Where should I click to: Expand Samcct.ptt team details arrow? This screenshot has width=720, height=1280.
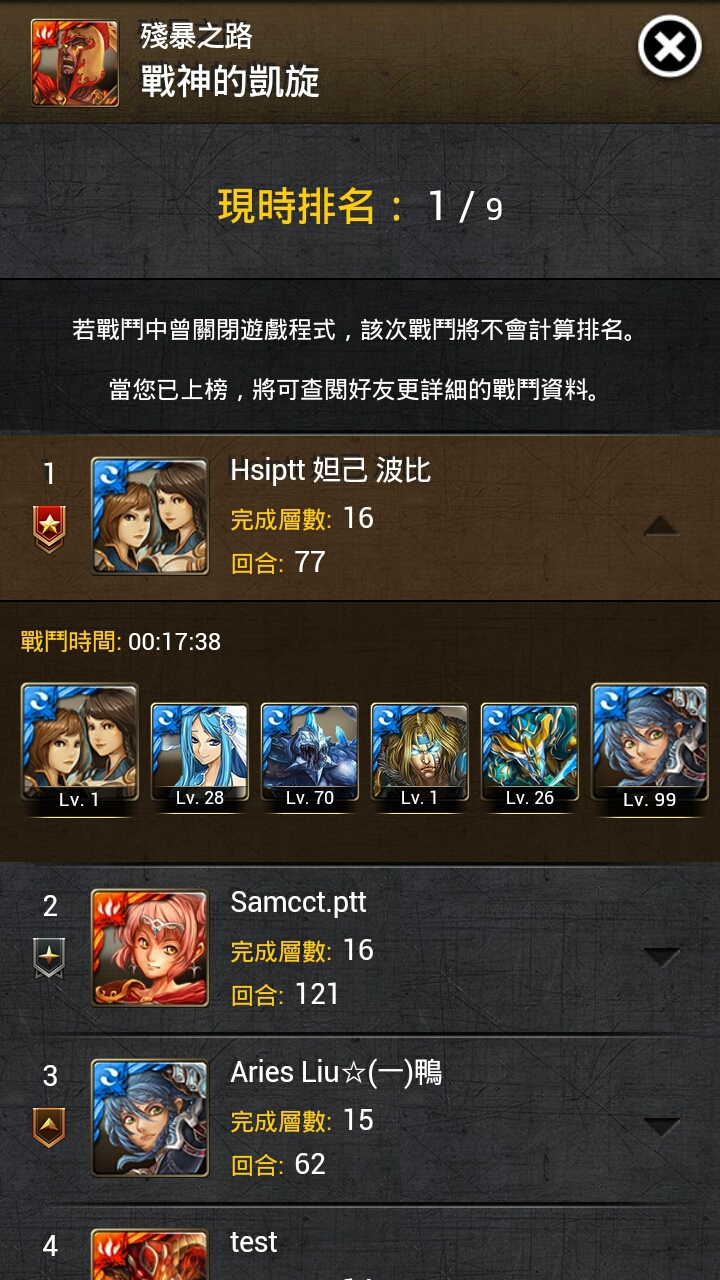coord(662,957)
